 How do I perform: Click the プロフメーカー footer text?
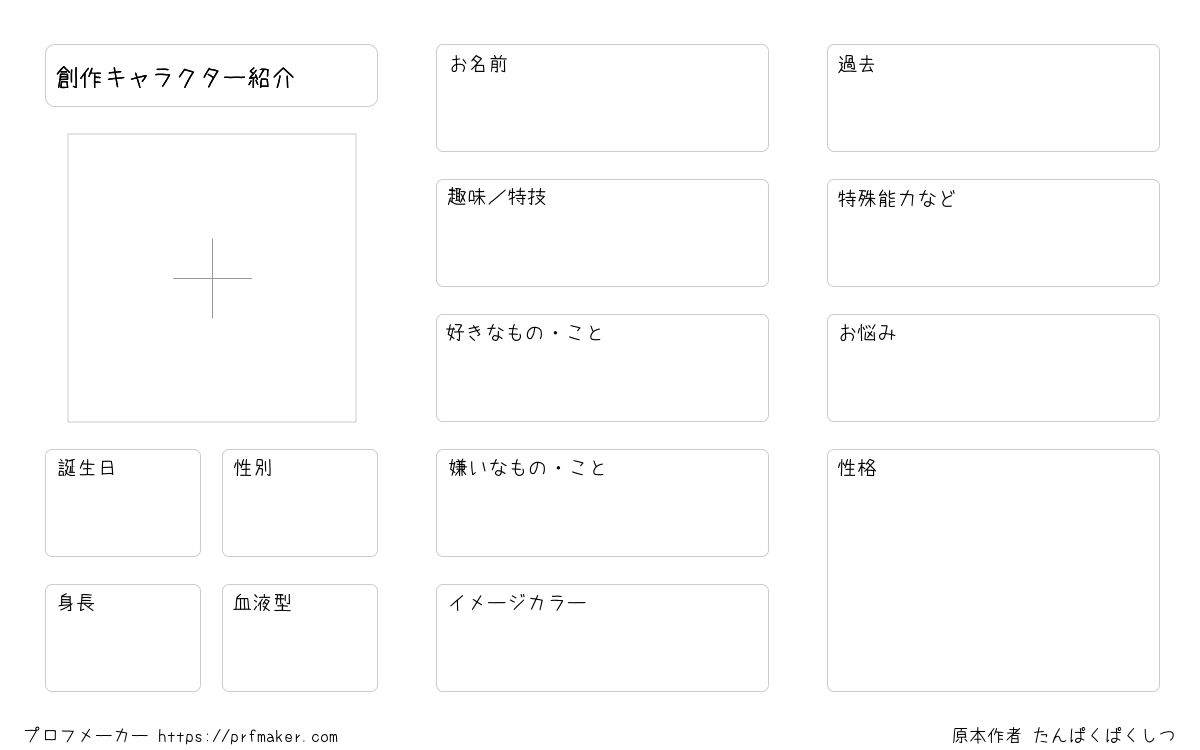[x=86, y=736]
